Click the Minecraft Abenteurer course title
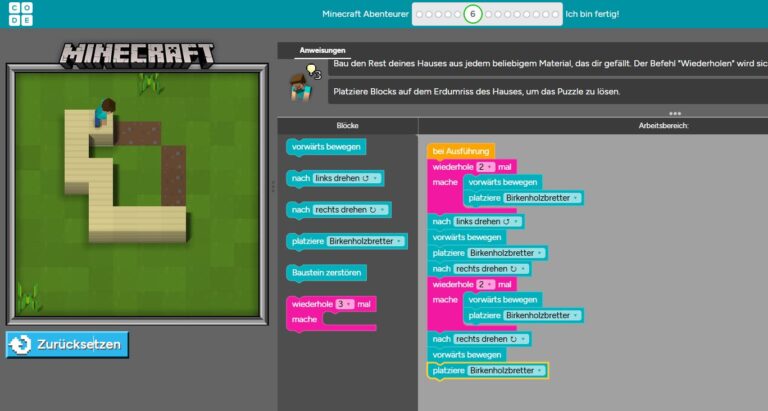This screenshot has width=768, height=411. [365, 14]
